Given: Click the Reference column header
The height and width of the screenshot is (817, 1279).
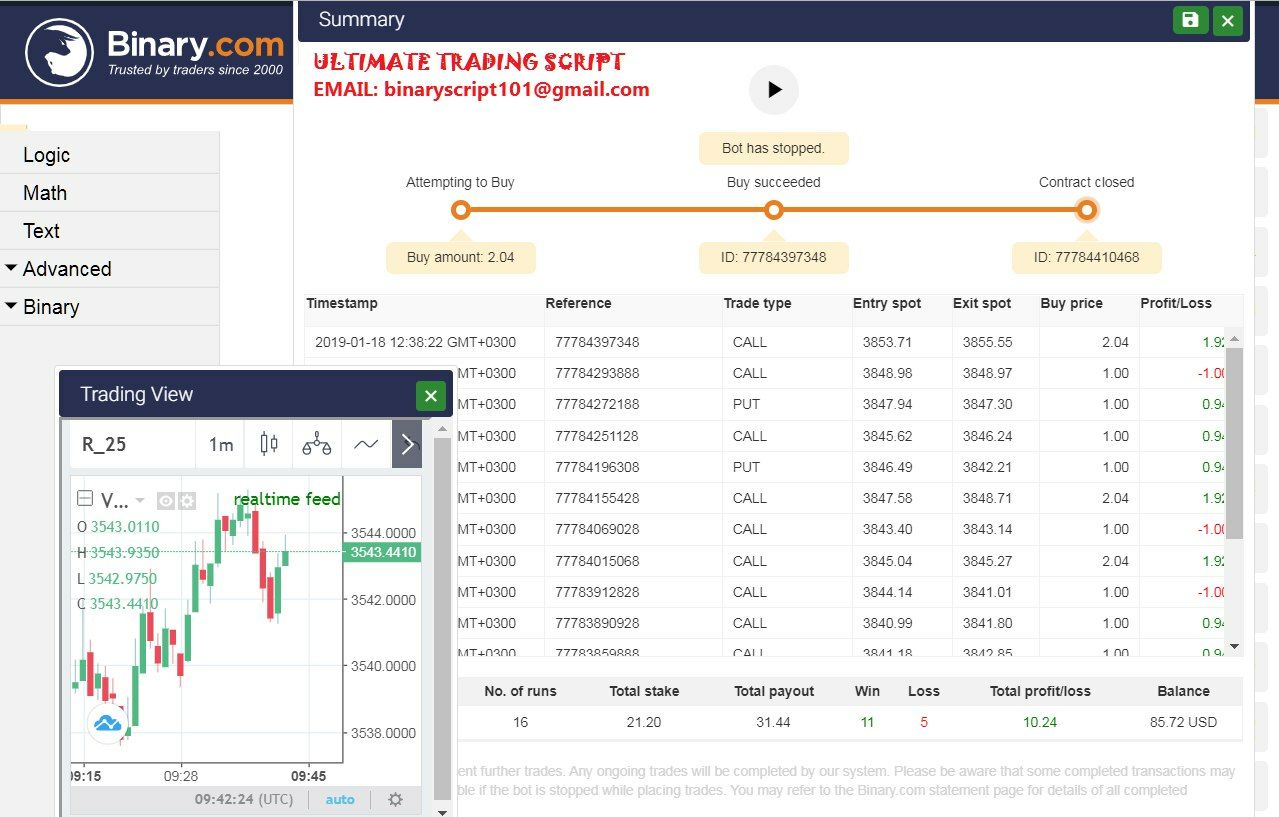Looking at the screenshot, I should [578, 303].
